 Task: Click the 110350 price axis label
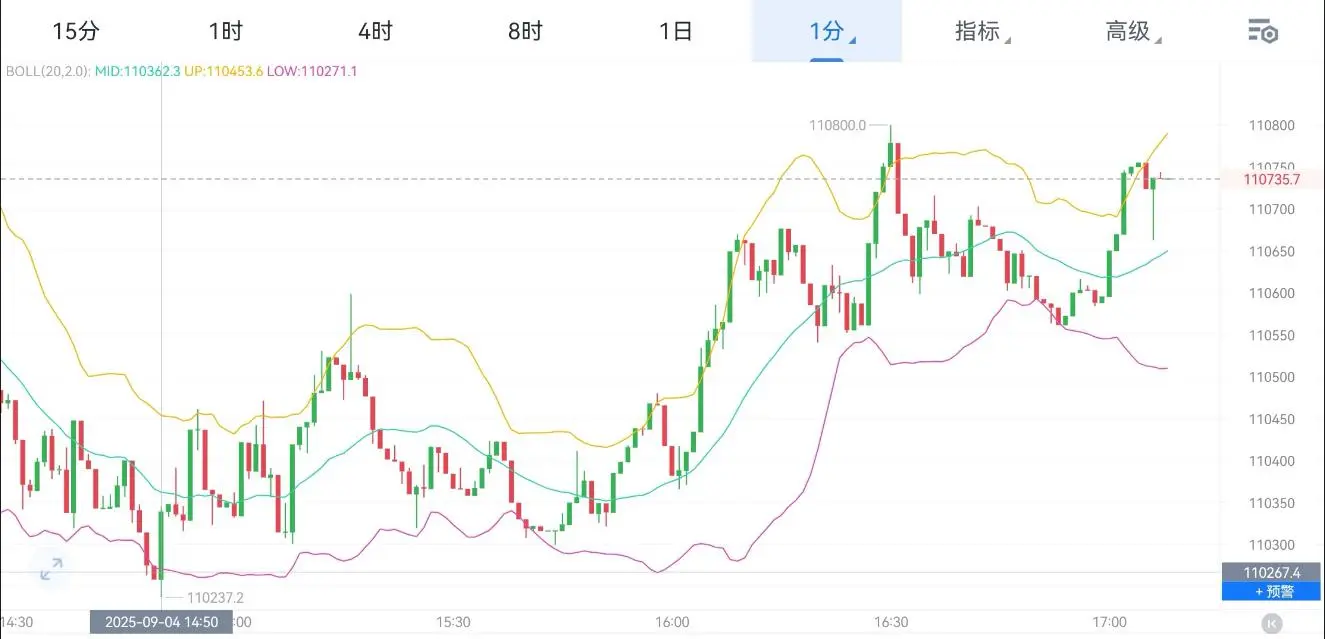point(1271,504)
